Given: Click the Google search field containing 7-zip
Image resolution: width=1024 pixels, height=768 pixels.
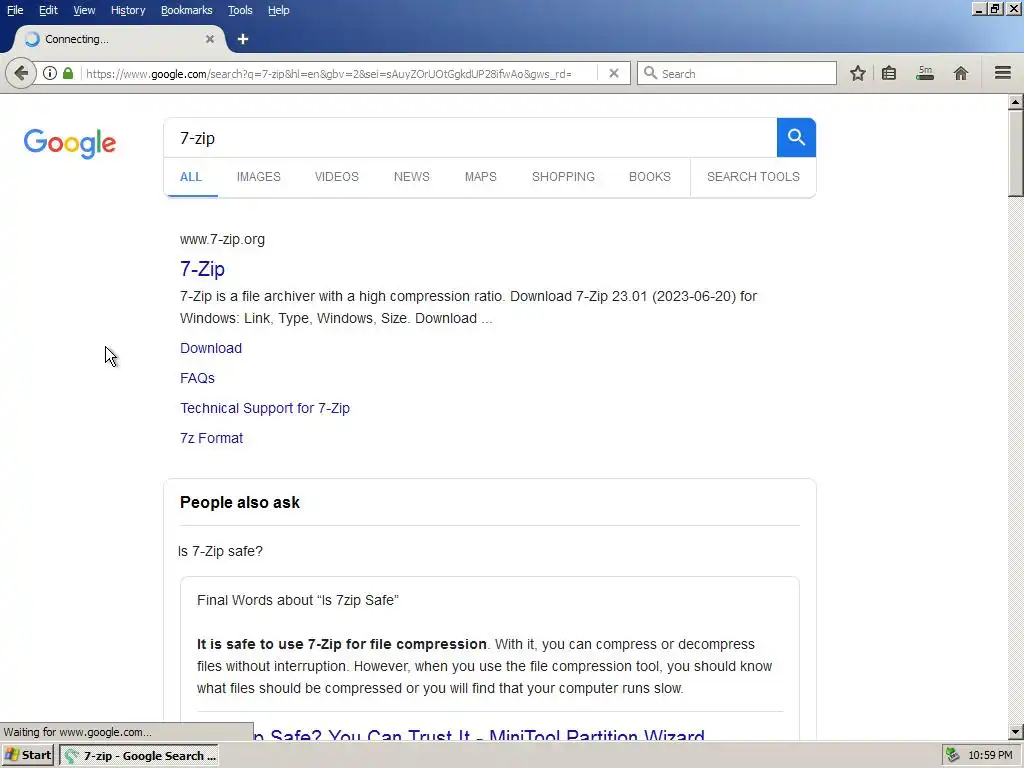Looking at the screenshot, I should click(470, 138).
